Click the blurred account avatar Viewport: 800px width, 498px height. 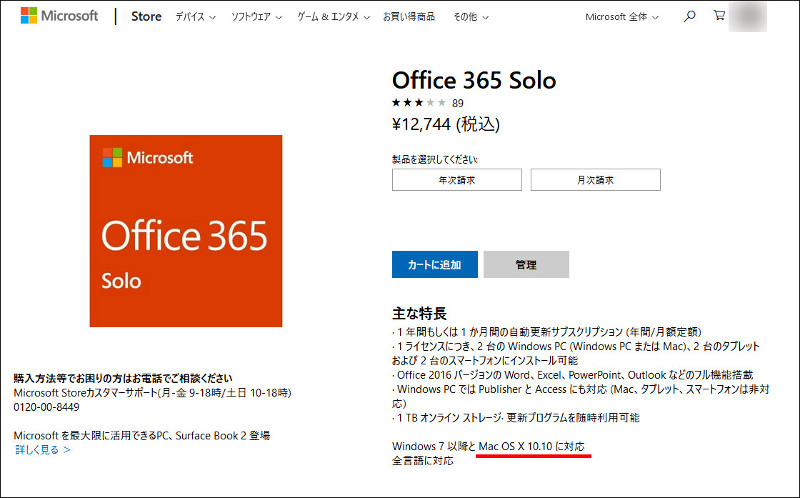(x=747, y=16)
